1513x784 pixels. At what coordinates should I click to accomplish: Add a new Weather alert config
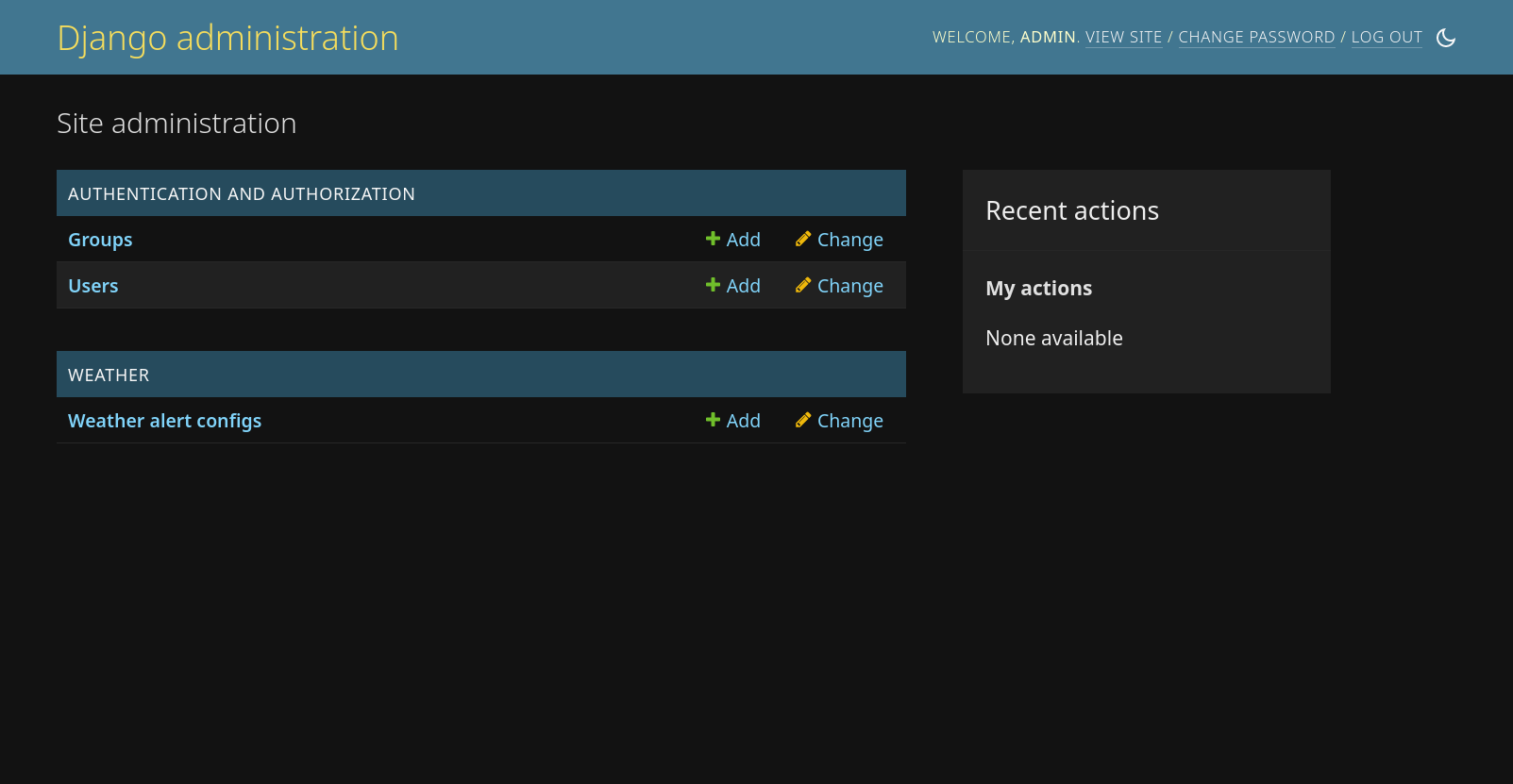point(733,421)
